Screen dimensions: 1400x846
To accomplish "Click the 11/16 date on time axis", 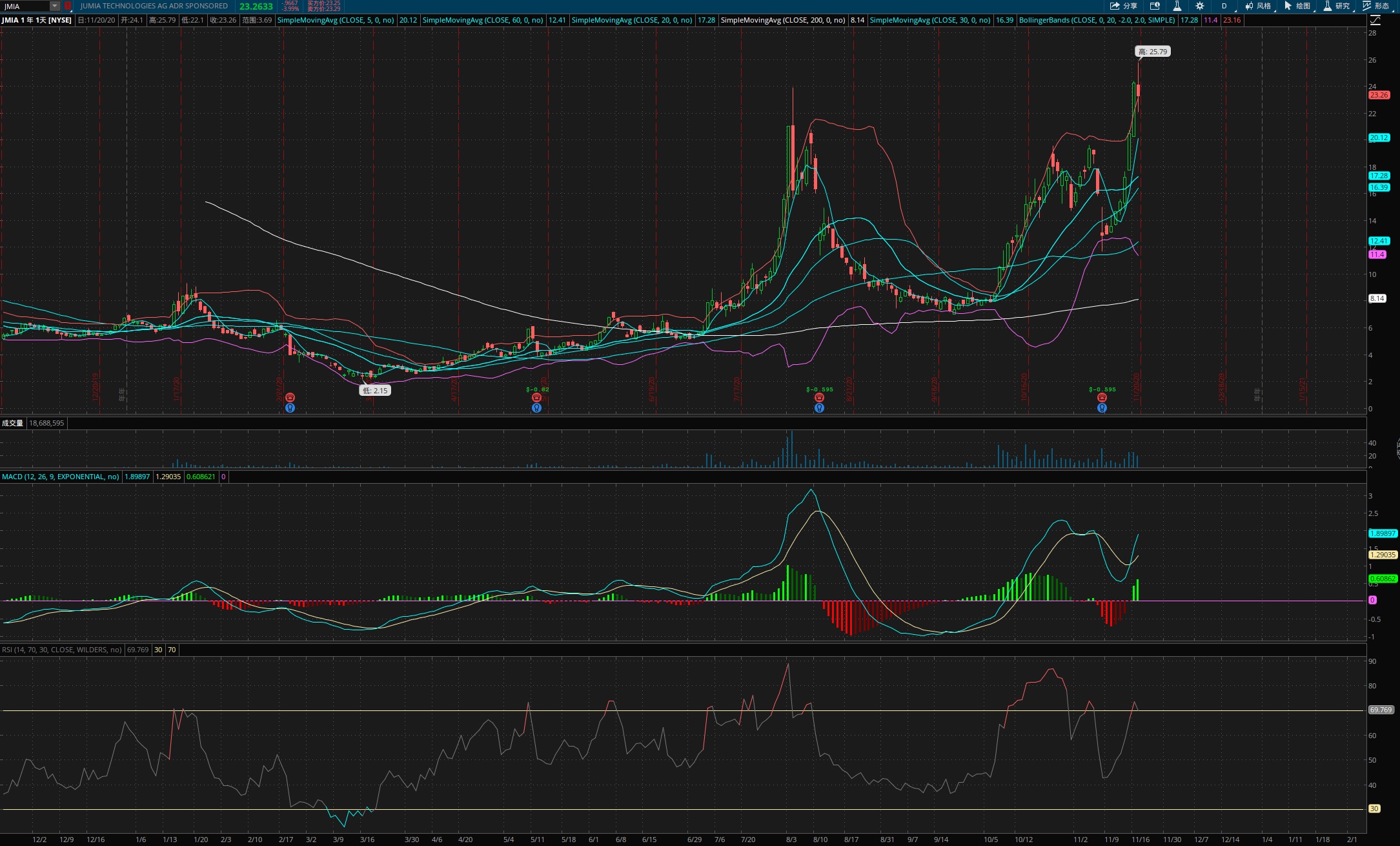I will (x=1141, y=840).
